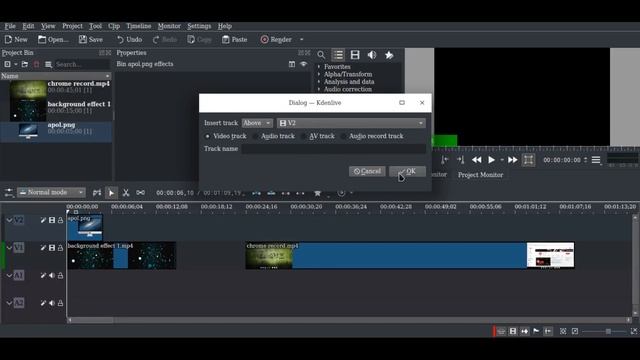
Task: Select chrome record.mp4 thumbnail in the bin
Action: point(28,89)
